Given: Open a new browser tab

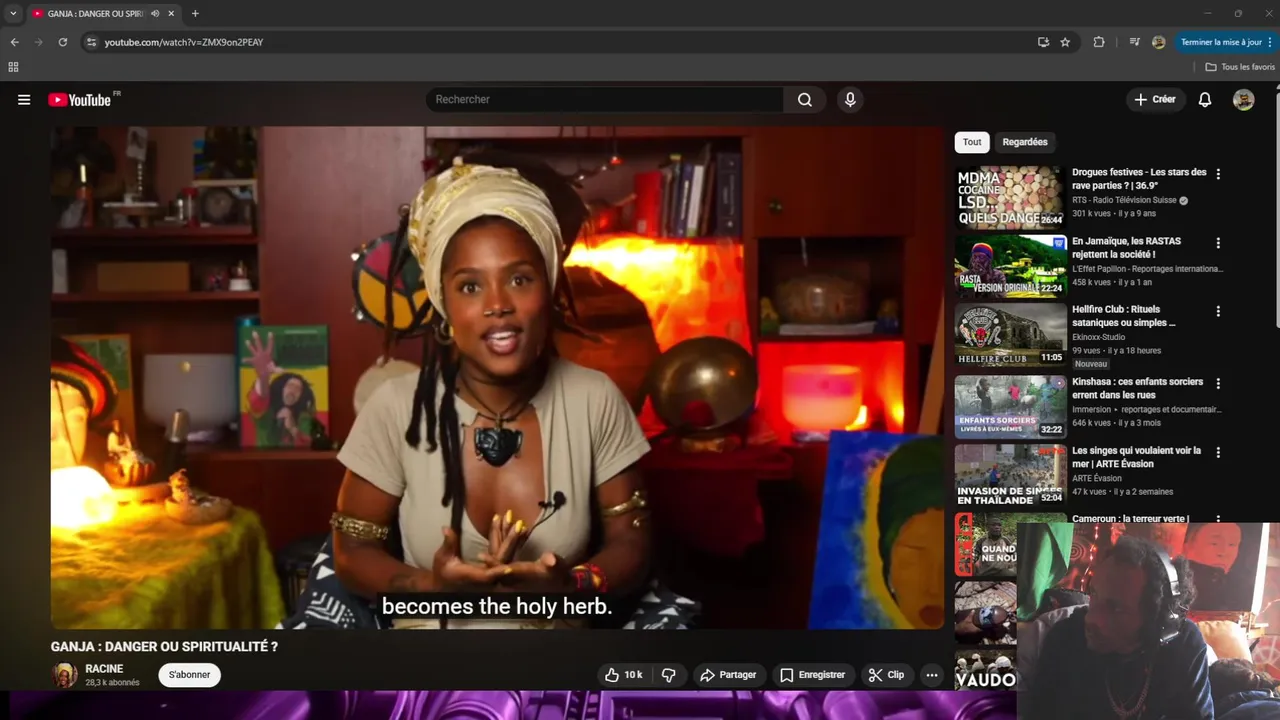Looking at the screenshot, I should pos(195,14).
